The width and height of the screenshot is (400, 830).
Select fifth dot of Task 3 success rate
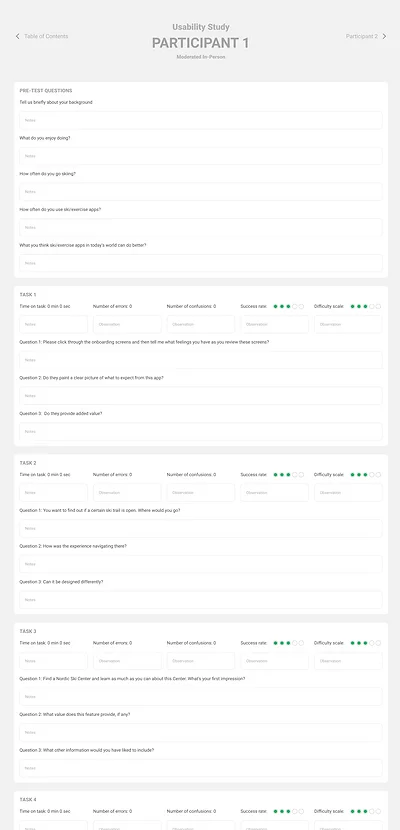click(301, 643)
